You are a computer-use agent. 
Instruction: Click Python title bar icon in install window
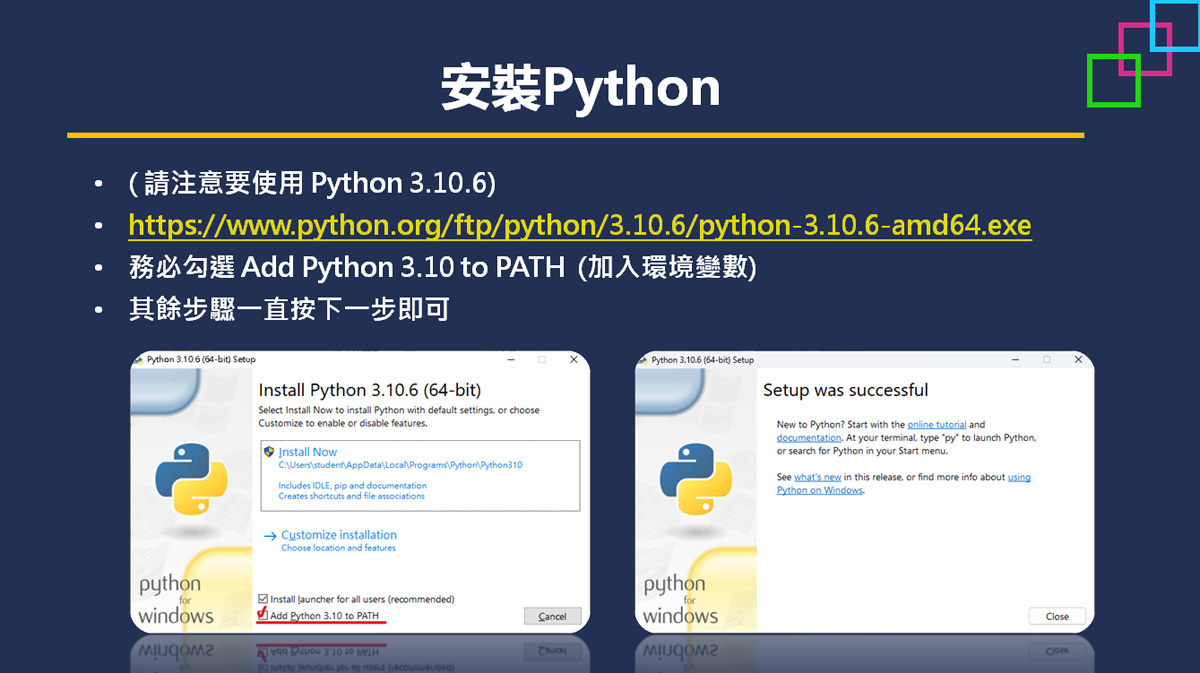pos(139,359)
